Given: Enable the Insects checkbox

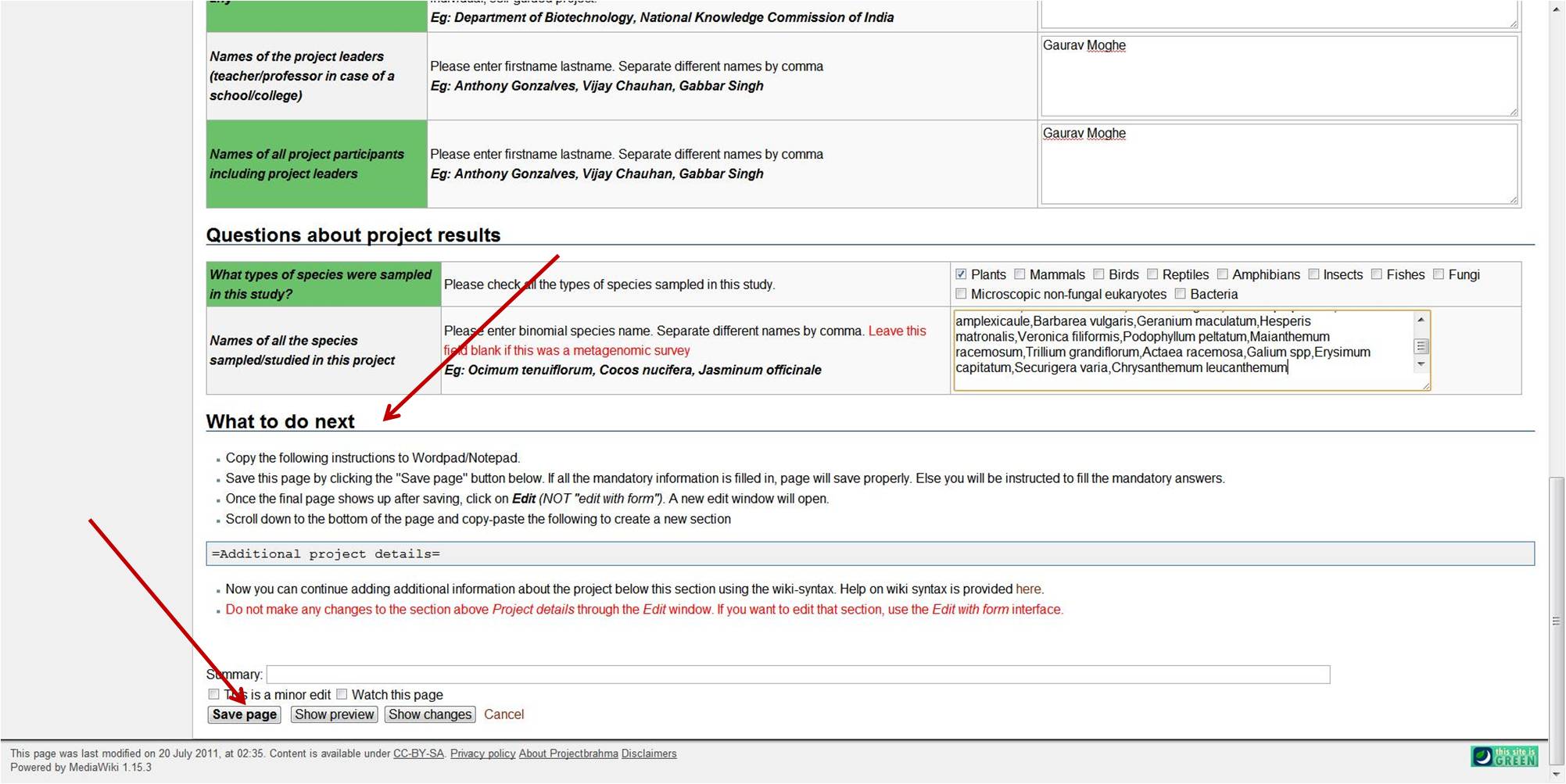Looking at the screenshot, I should [1313, 274].
